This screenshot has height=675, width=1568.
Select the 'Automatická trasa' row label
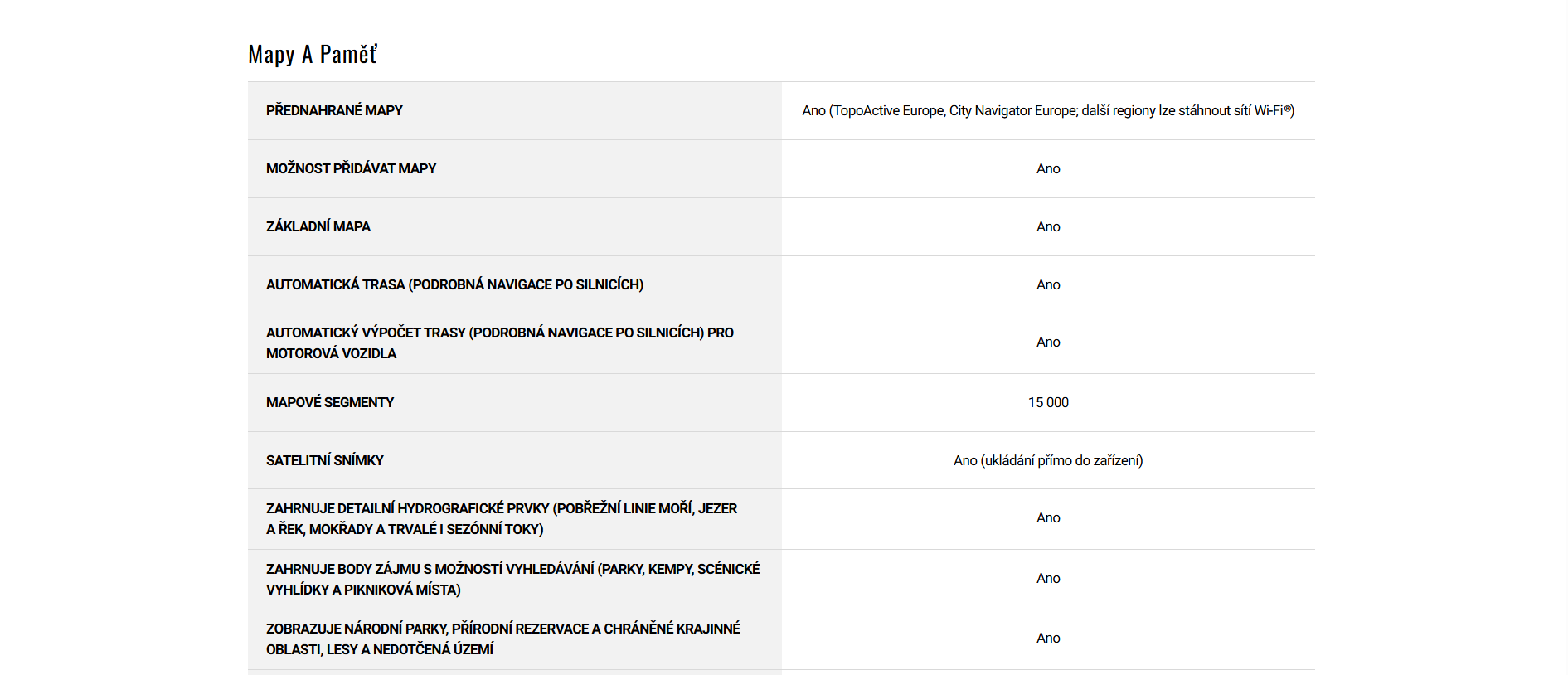tap(454, 284)
